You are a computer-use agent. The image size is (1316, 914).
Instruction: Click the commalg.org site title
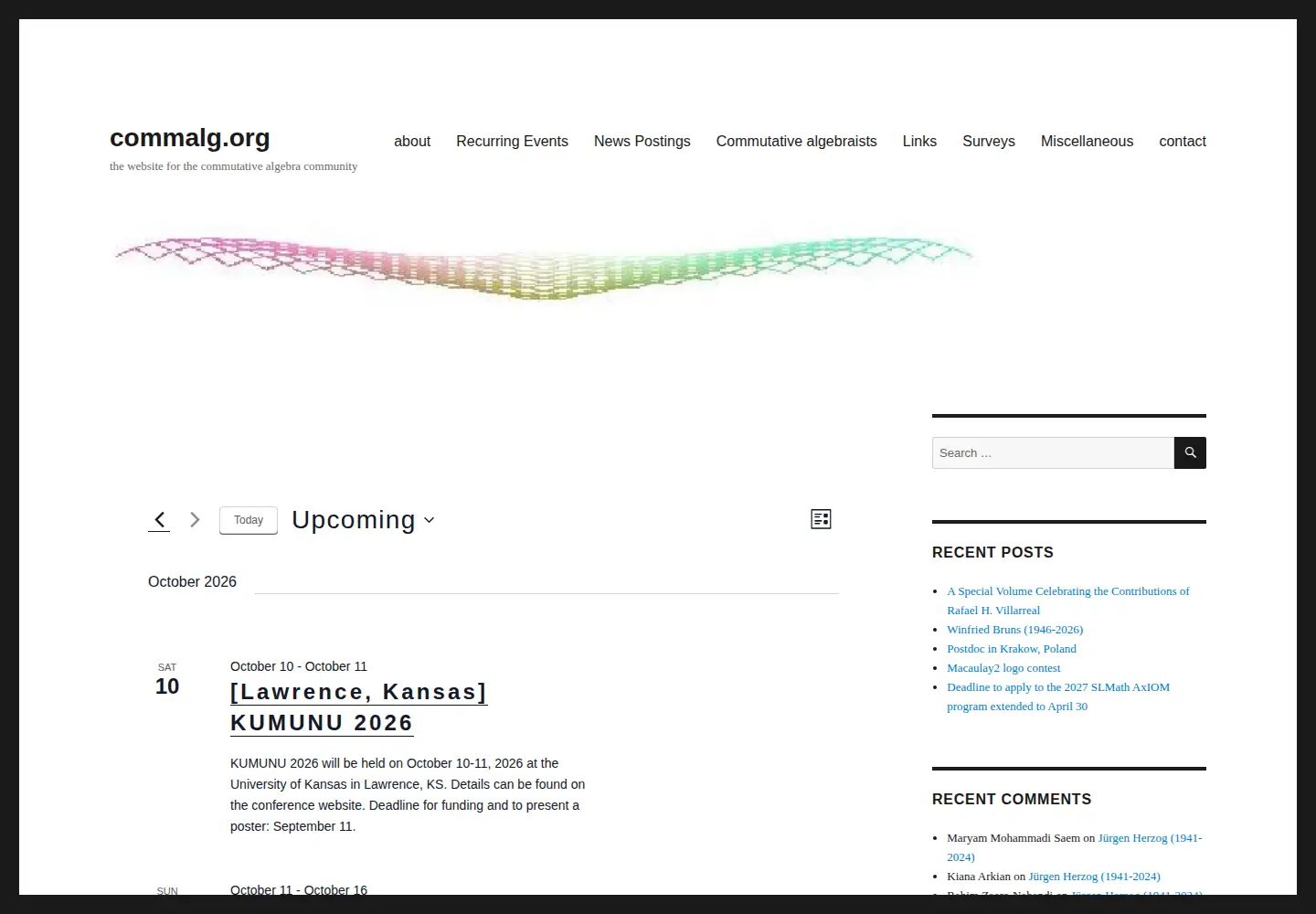pos(190,138)
